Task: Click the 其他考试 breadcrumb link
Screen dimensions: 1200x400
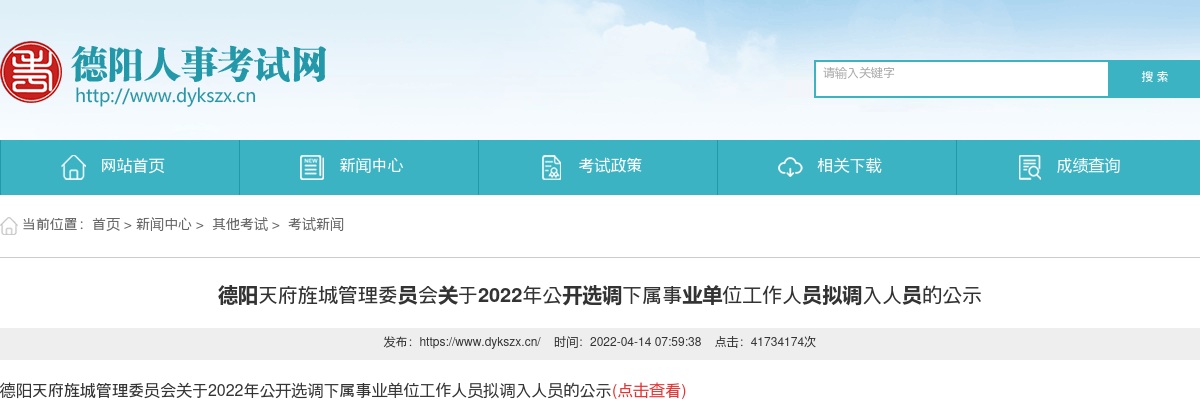Action: [240, 225]
